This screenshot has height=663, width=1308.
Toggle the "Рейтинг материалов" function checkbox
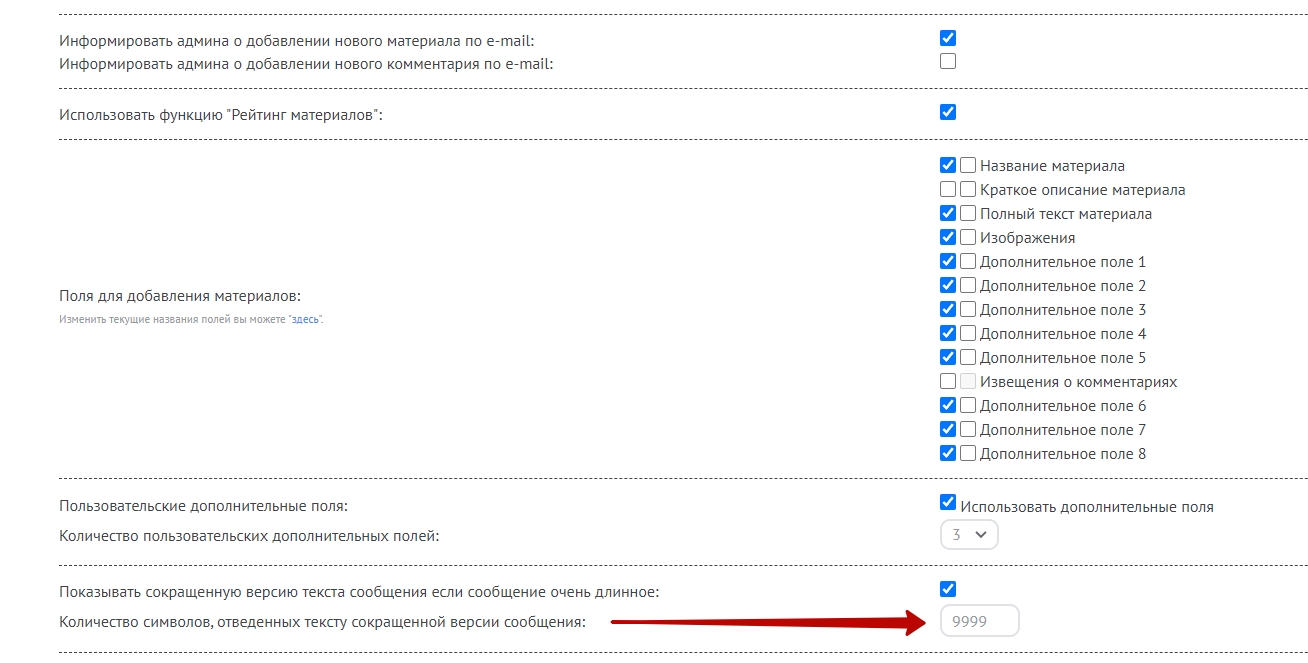pos(948,112)
